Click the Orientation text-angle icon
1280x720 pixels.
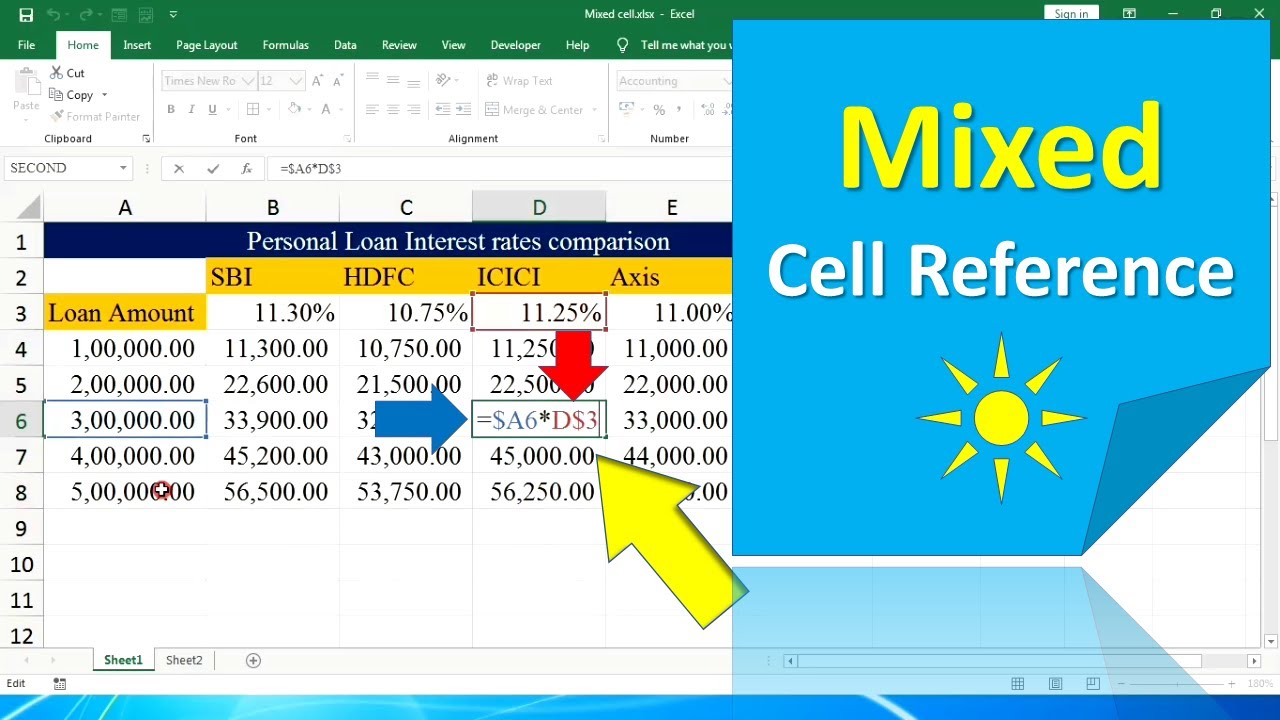tap(445, 81)
